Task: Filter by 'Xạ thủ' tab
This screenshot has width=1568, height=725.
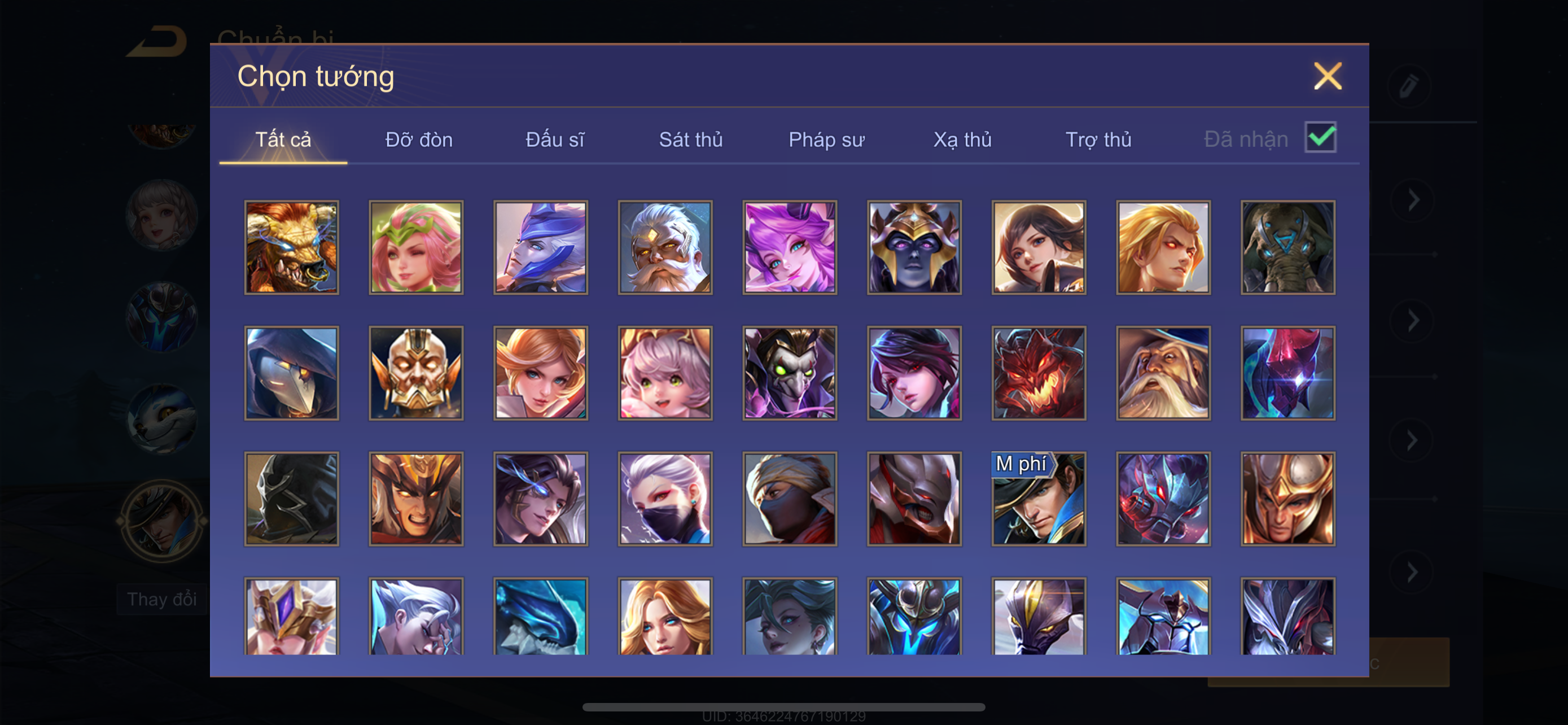Action: [962, 139]
